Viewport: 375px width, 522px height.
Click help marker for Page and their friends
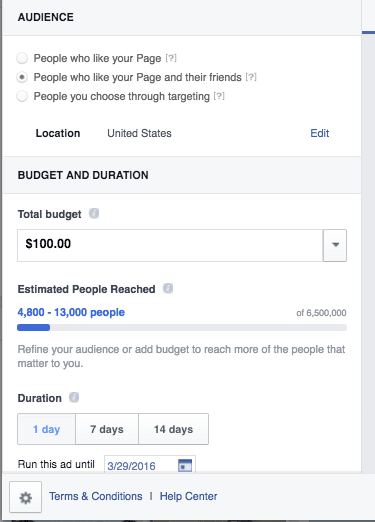[251, 77]
